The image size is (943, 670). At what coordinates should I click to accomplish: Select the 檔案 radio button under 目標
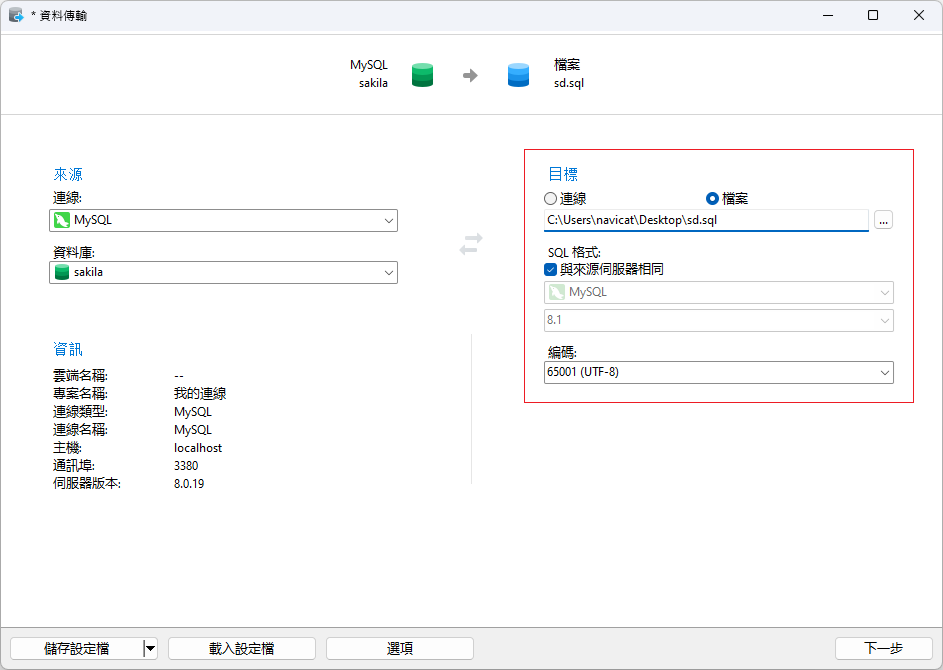coord(712,198)
